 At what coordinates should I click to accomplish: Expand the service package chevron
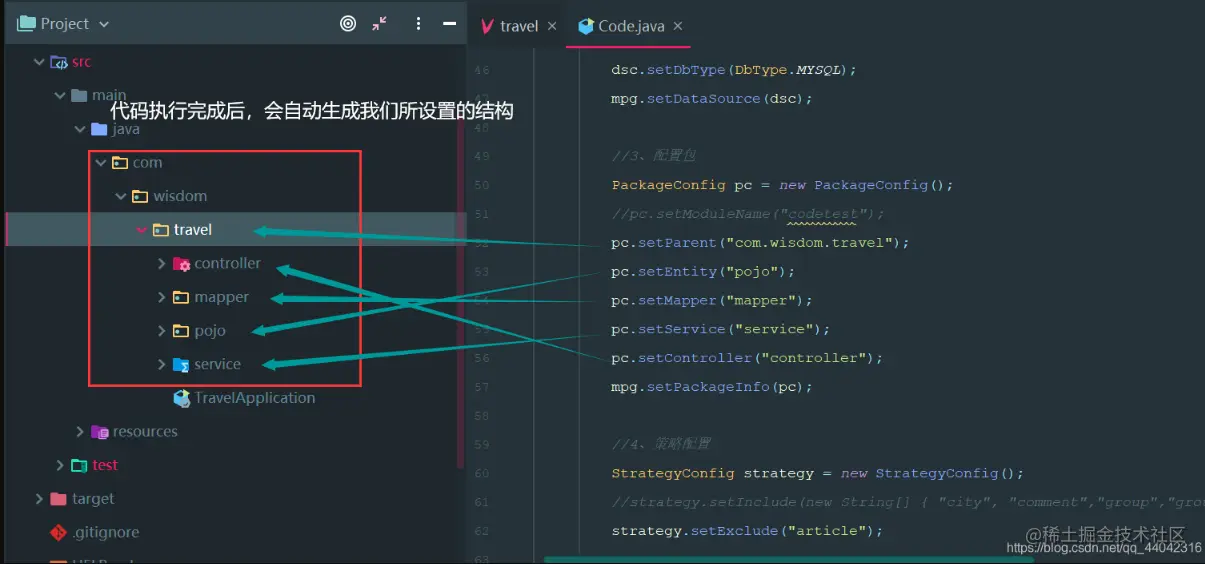[x=162, y=365]
